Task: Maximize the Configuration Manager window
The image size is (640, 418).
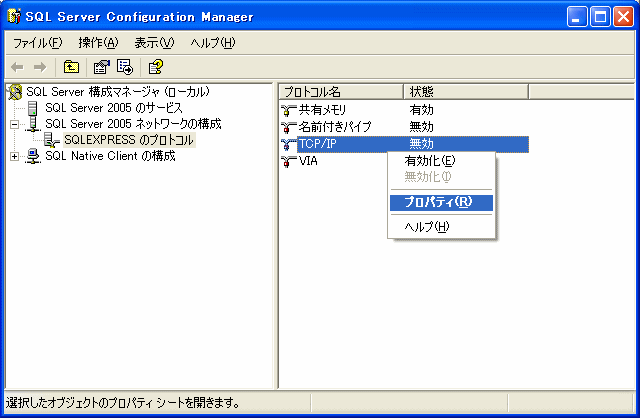Action: pyautogui.click(x=600, y=17)
